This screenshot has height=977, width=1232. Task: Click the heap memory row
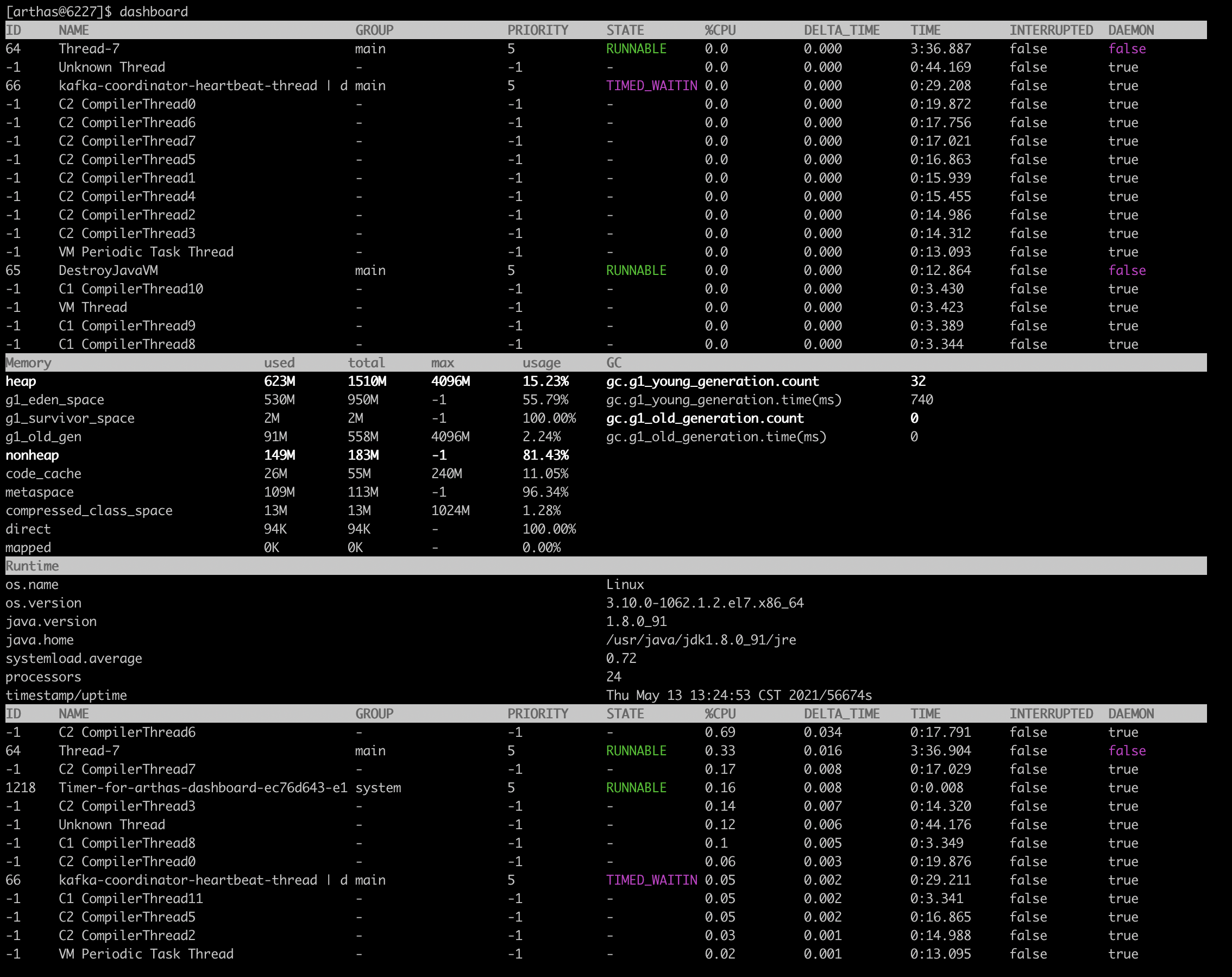click(23, 381)
